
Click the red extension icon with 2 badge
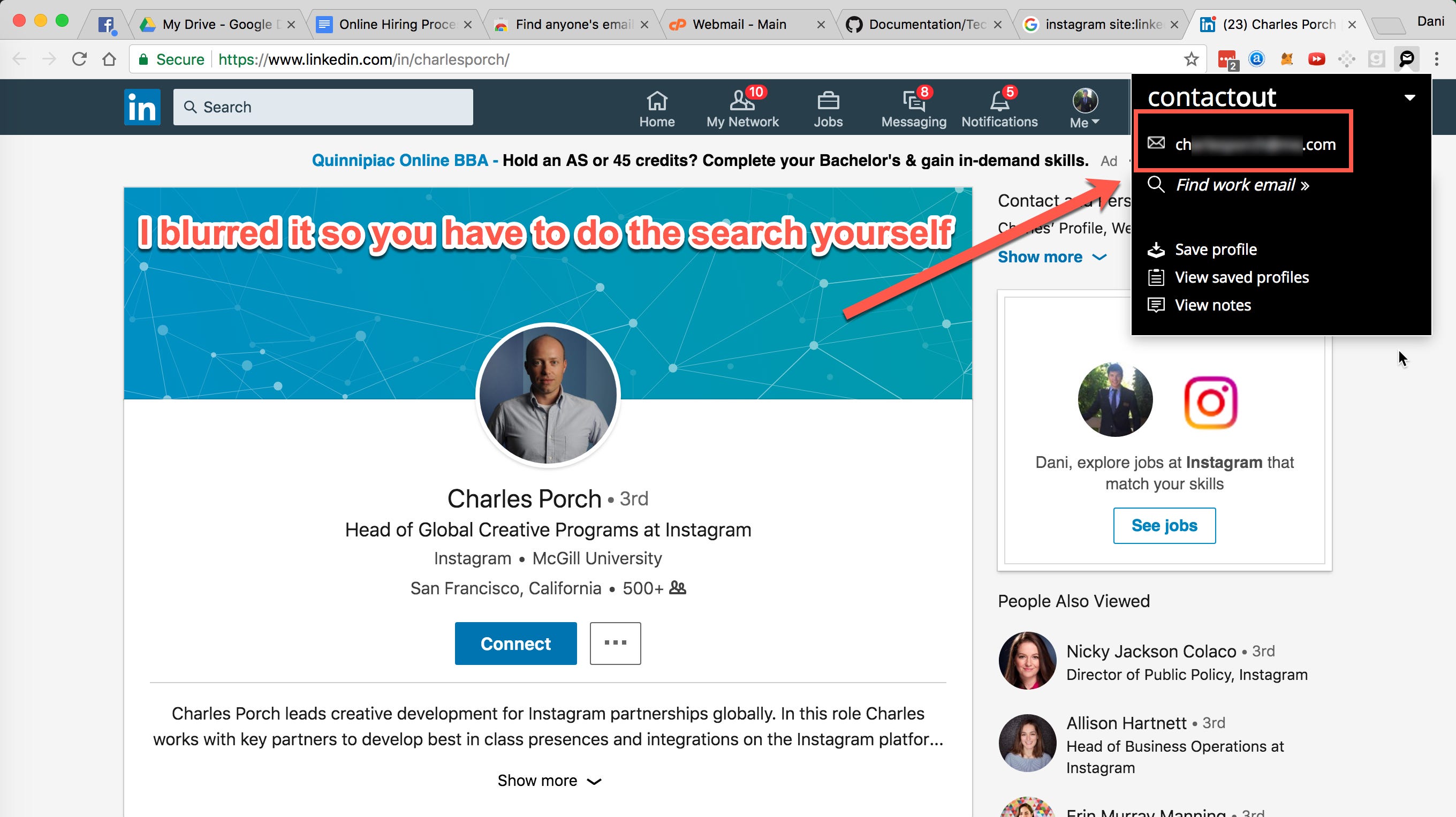pos(1227,59)
